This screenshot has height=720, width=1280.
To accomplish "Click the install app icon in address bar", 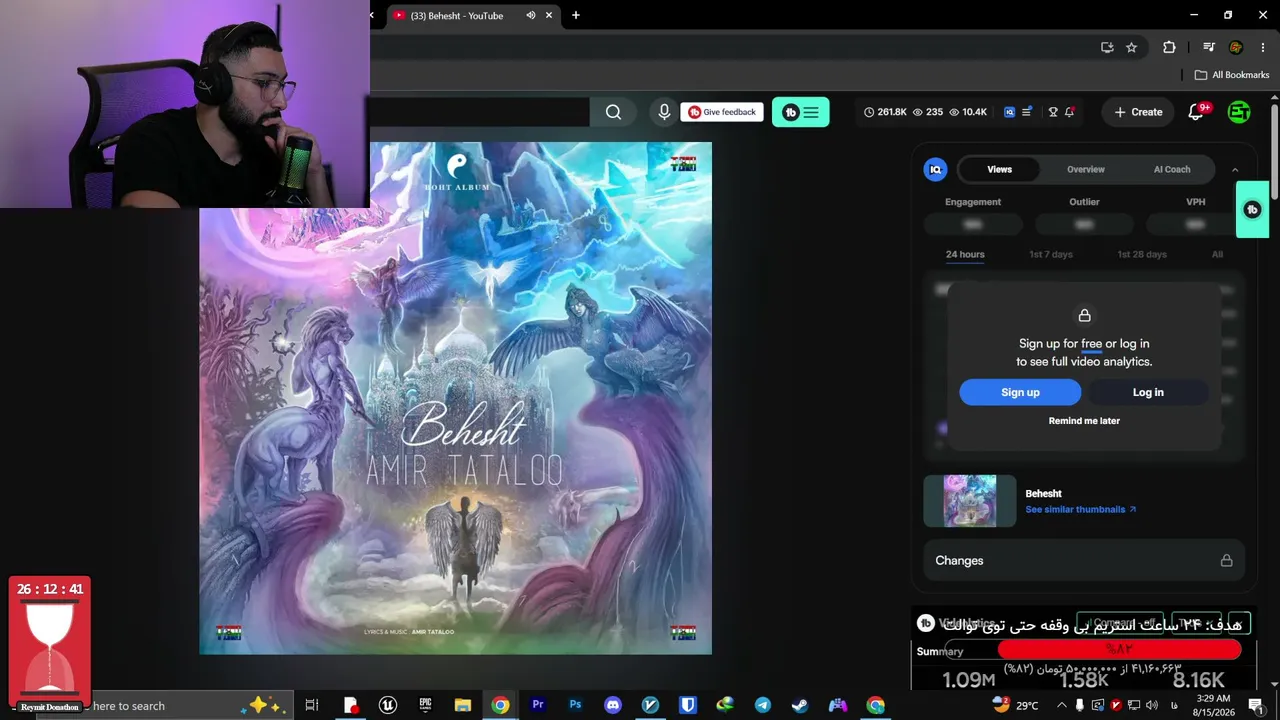I will [x=1107, y=47].
